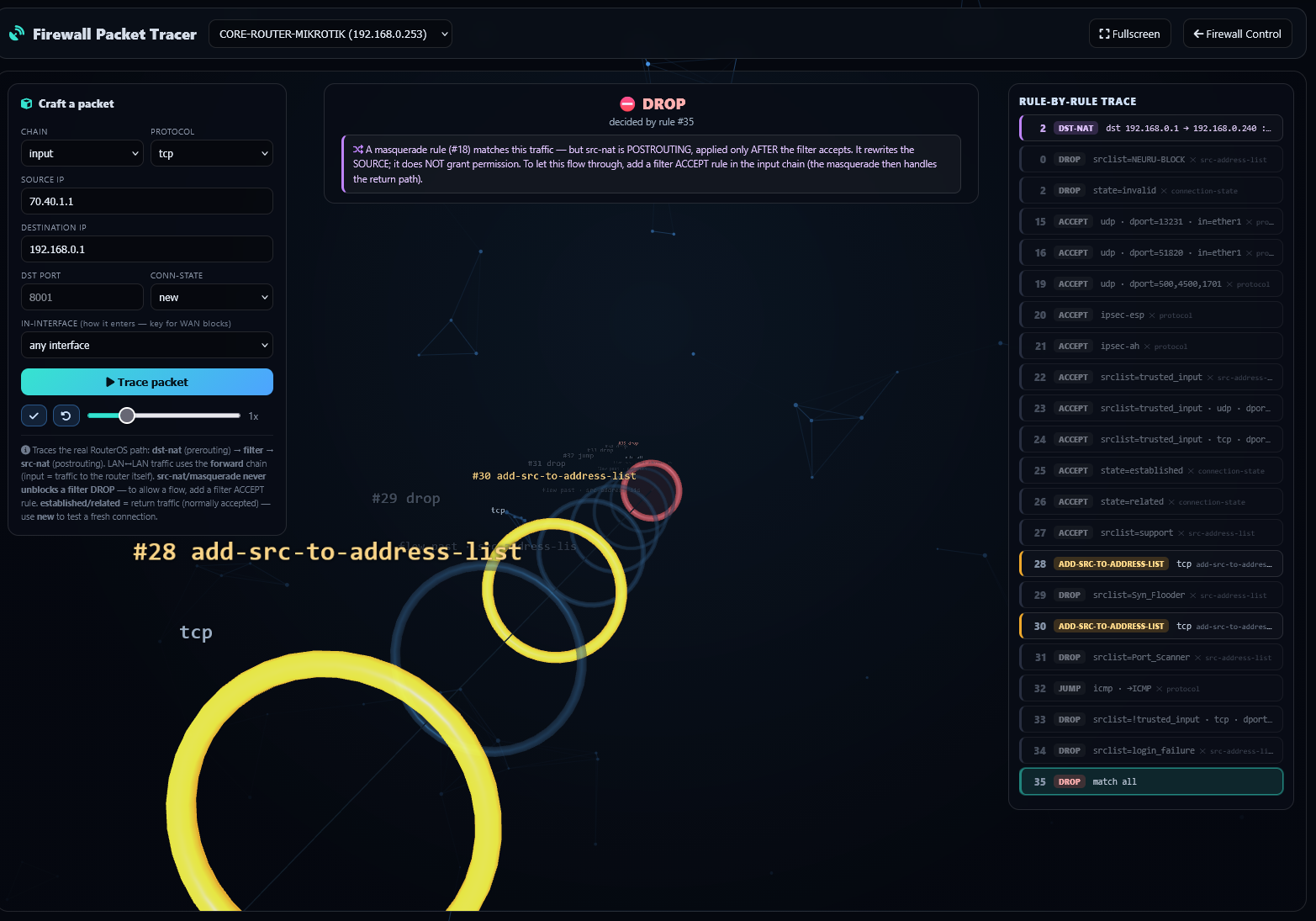Image resolution: width=1316 pixels, height=921 pixels.
Task: Click the reset replay circular arrow button
Action: pos(66,416)
